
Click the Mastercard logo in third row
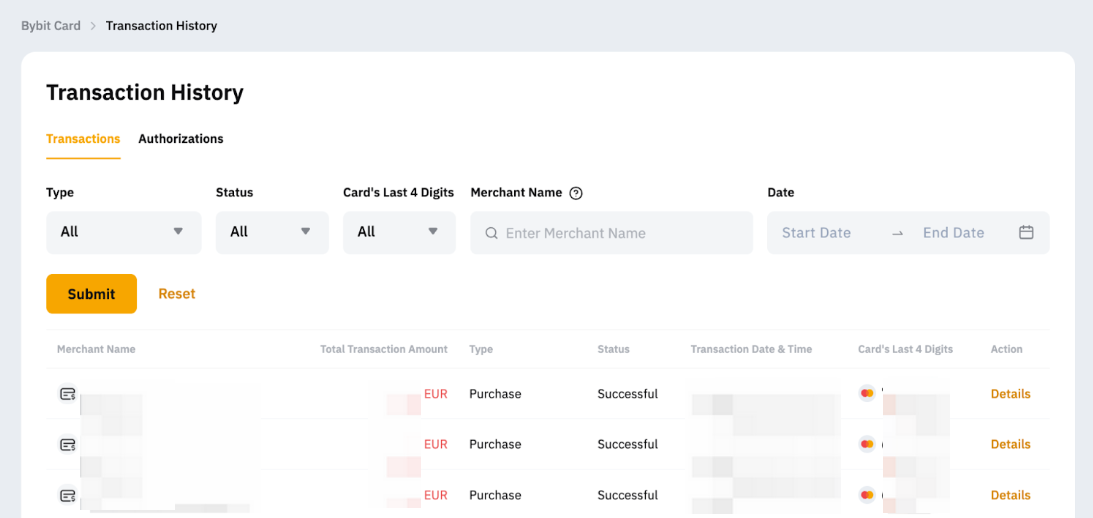click(867, 495)
